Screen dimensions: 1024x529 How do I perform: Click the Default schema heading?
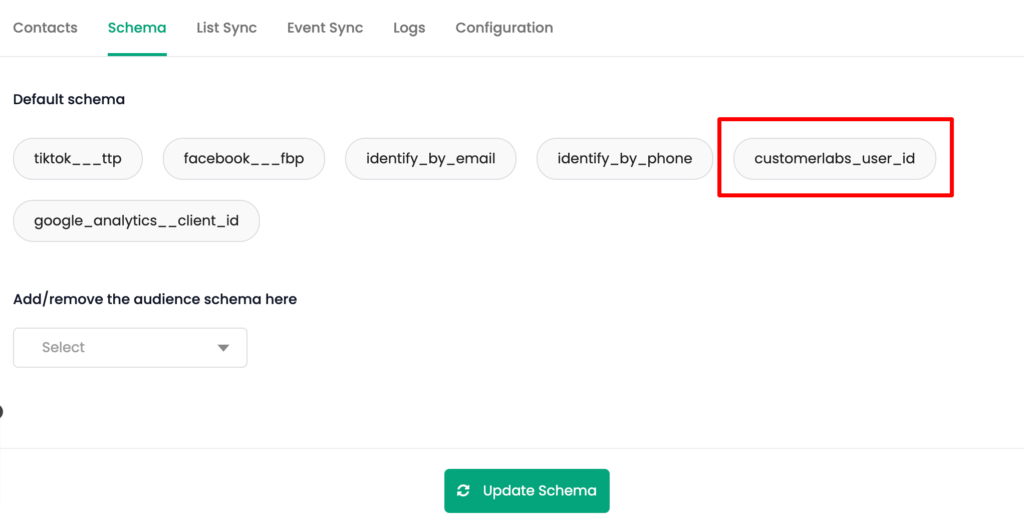point(69,99)
